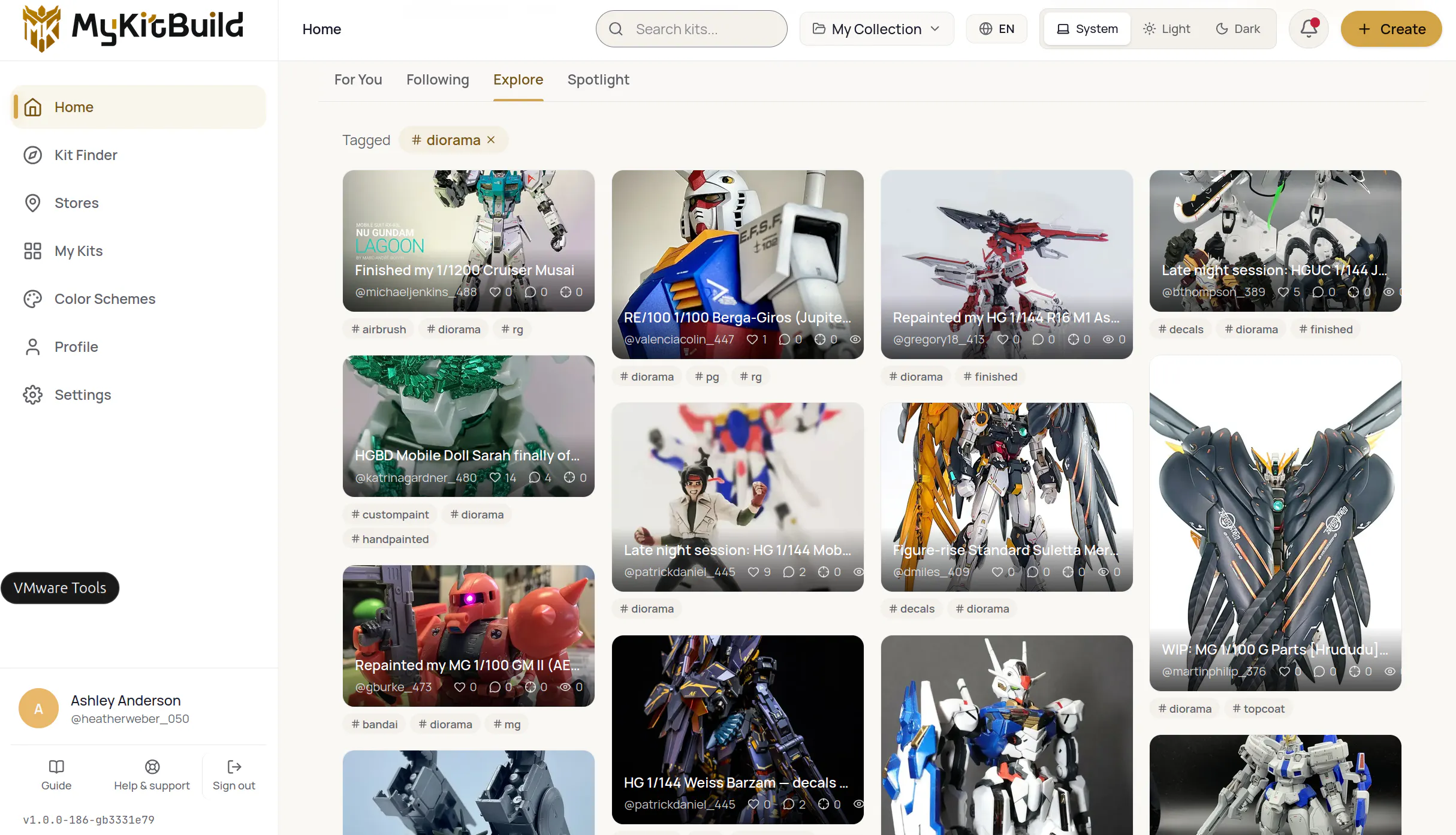Like the RE/100 Berga-Giros post
The image size is (1456, 835).
pos(752,340)
